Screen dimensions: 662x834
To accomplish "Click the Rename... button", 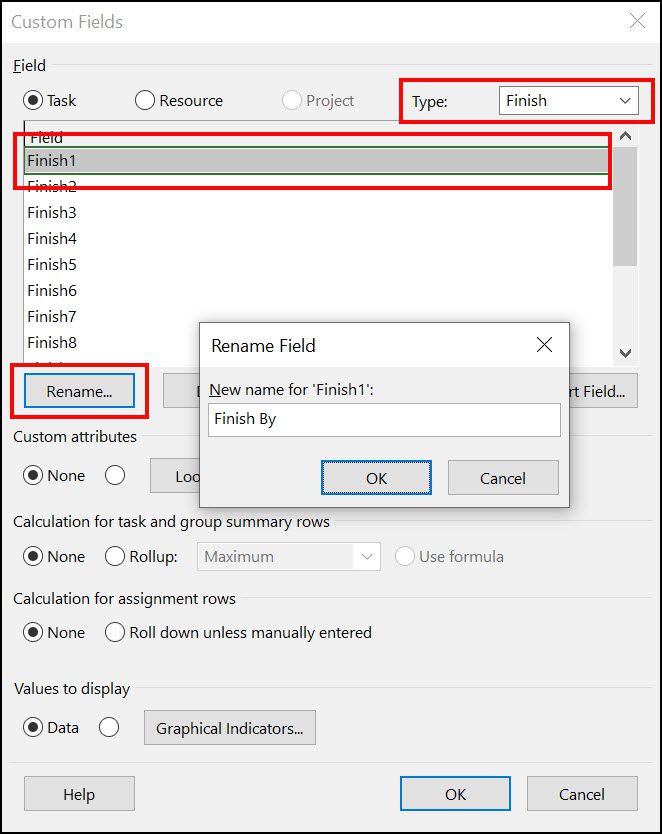I will point(79,391).
